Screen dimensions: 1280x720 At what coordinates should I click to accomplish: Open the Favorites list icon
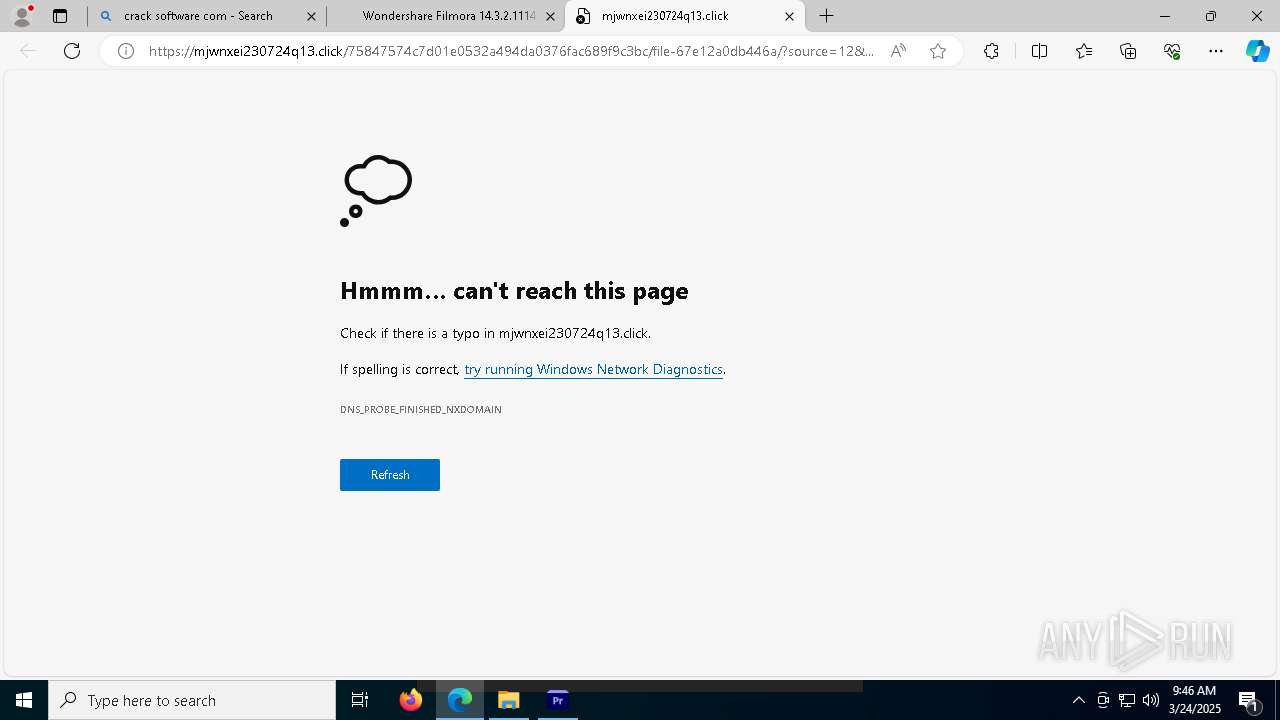click(1084, 51)
